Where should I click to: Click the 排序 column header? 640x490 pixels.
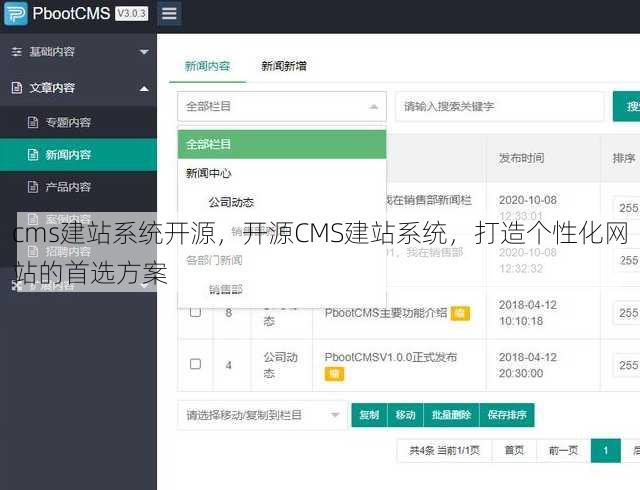[624, 158]
